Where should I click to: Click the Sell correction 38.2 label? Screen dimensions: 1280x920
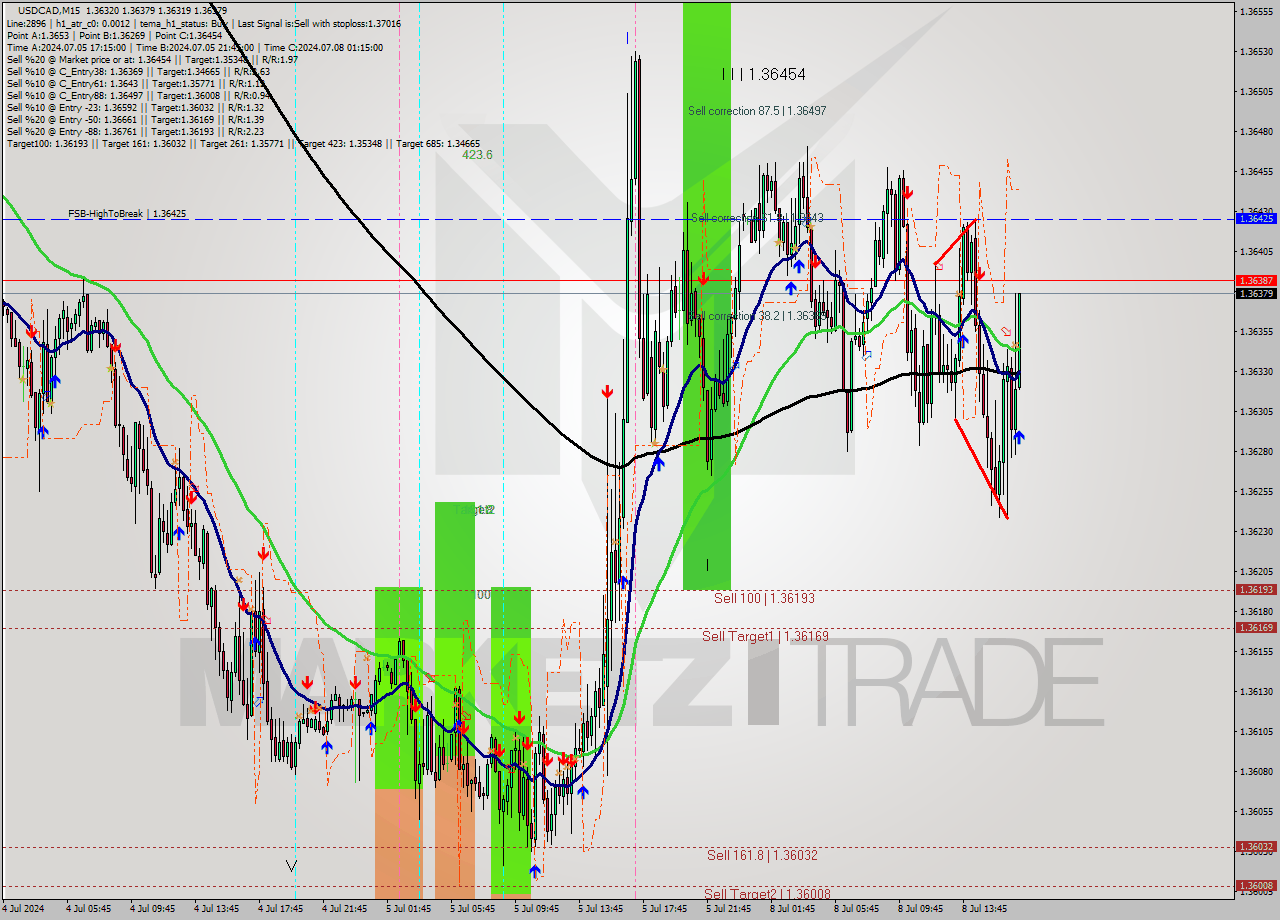[x=757, y=316]
